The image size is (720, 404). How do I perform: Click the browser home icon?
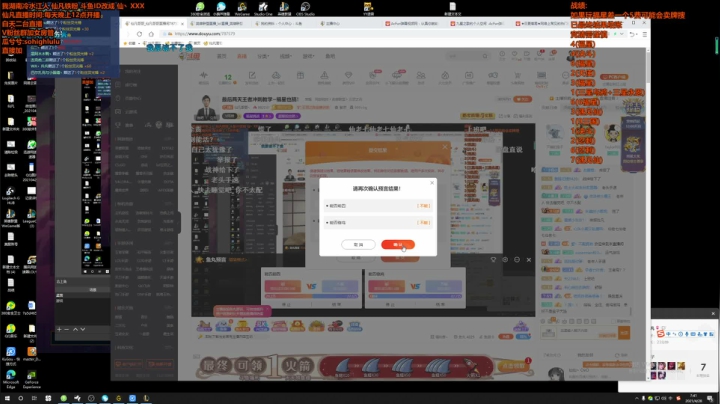pyautogui.click(x=151, y=34)
